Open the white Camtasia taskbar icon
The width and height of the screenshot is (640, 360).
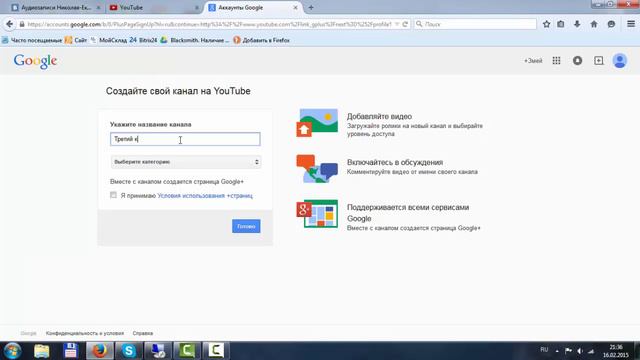click(x=216, y=351)
